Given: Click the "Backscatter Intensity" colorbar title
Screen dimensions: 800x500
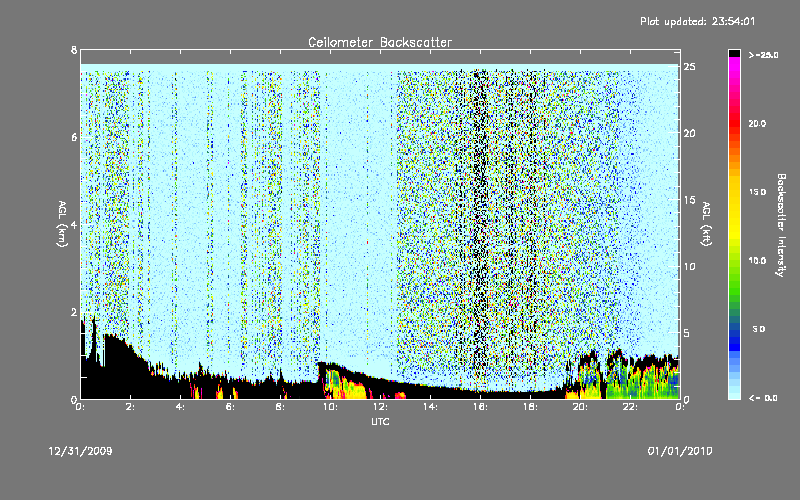Looking at the screenshot, I should coord(780,225).
